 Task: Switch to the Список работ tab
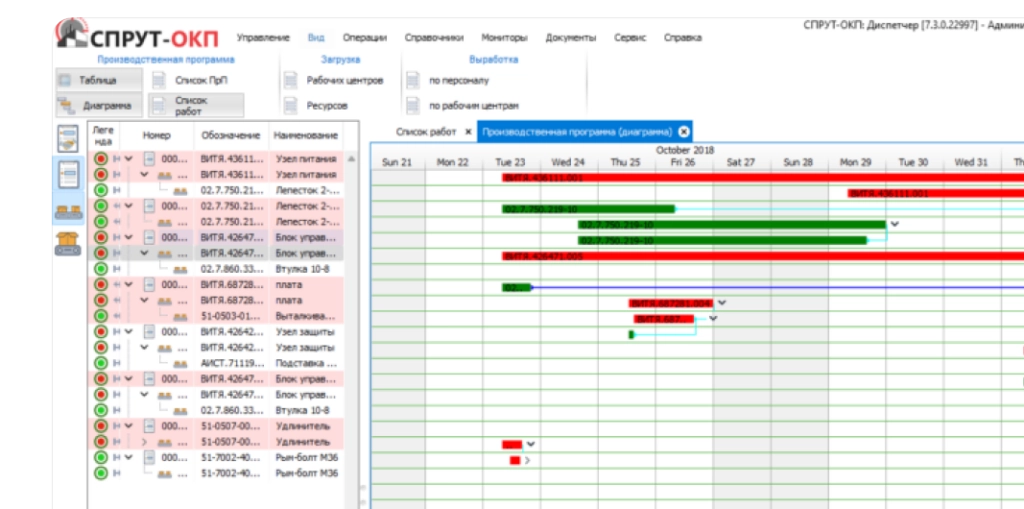pos(425,131)
